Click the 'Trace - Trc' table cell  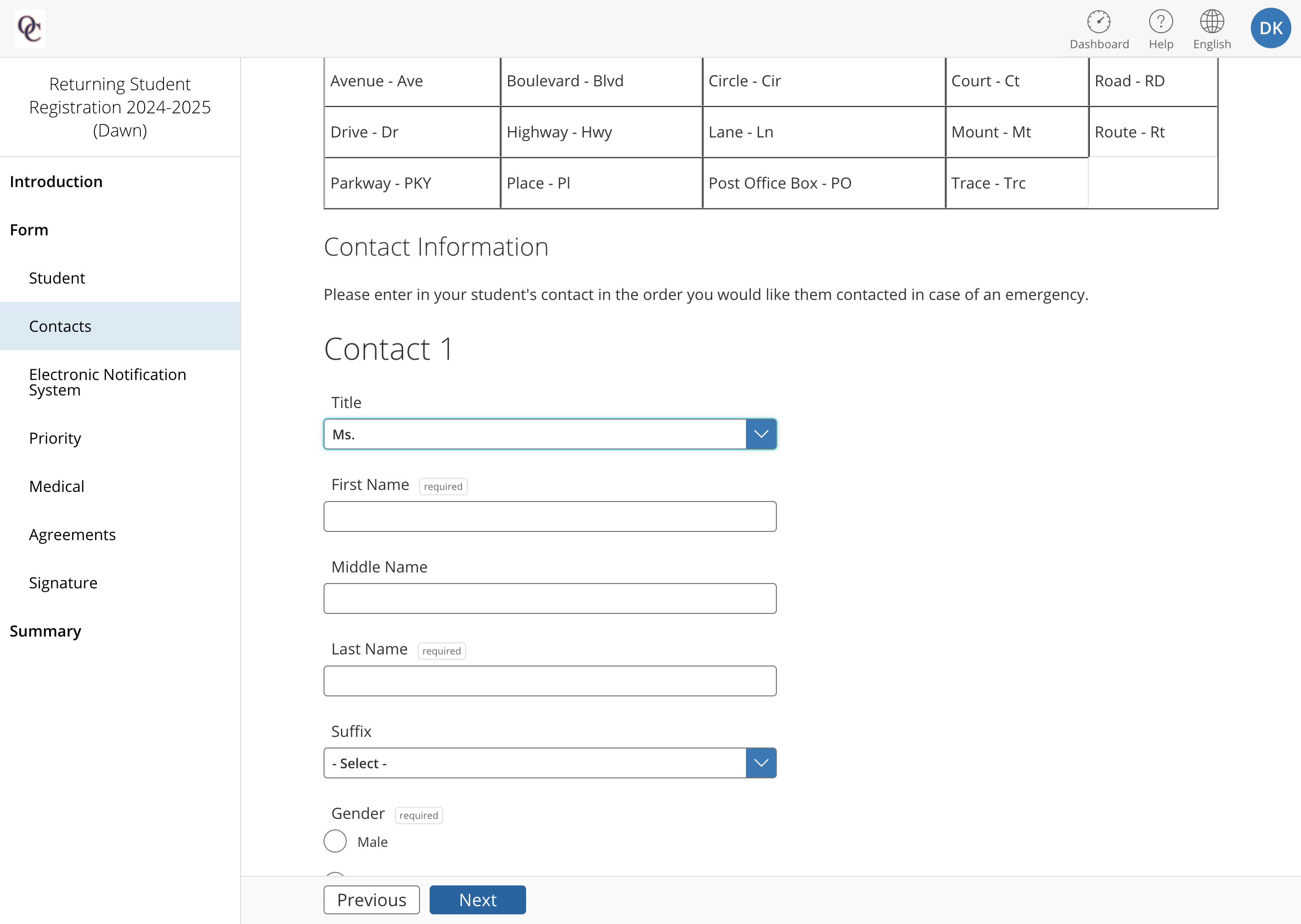1016,183
